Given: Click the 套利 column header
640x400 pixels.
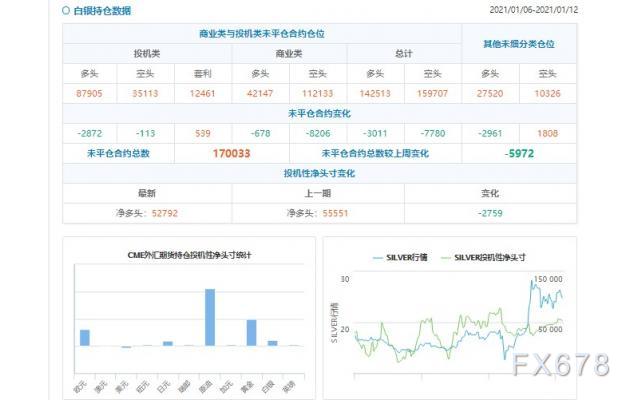Looking at the screenshot, I should tap(202, 74).
